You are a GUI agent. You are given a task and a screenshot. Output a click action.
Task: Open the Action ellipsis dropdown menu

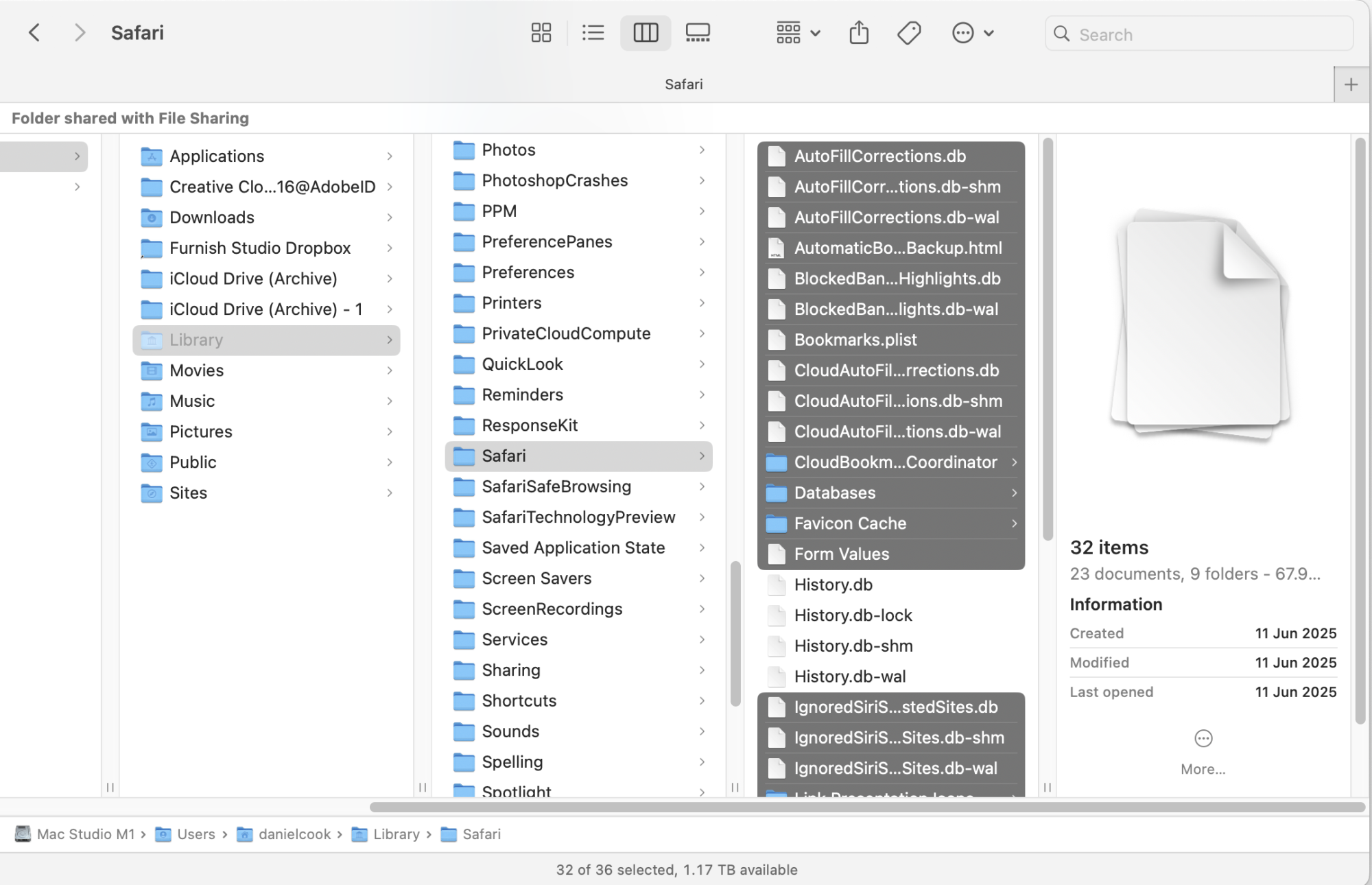972,33
